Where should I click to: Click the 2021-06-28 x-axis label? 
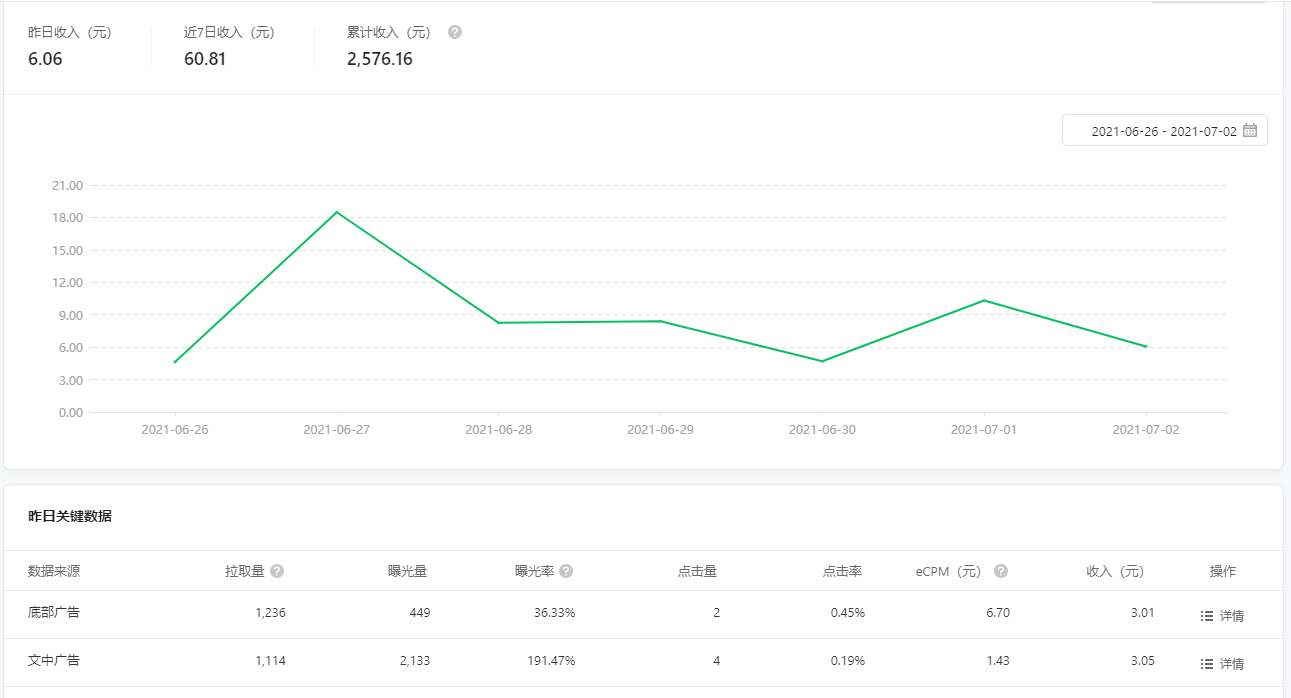click(x=498, y=429)
